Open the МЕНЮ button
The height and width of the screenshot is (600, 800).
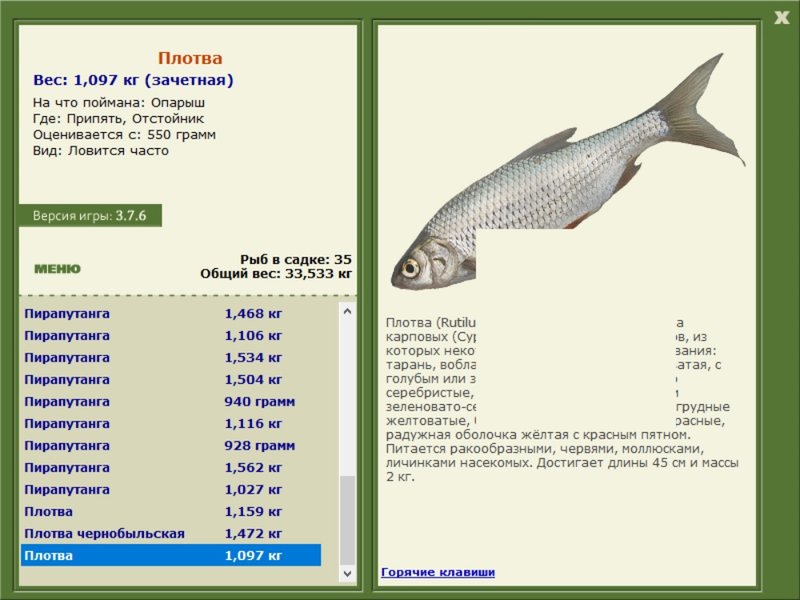click(x=57, y=269)
